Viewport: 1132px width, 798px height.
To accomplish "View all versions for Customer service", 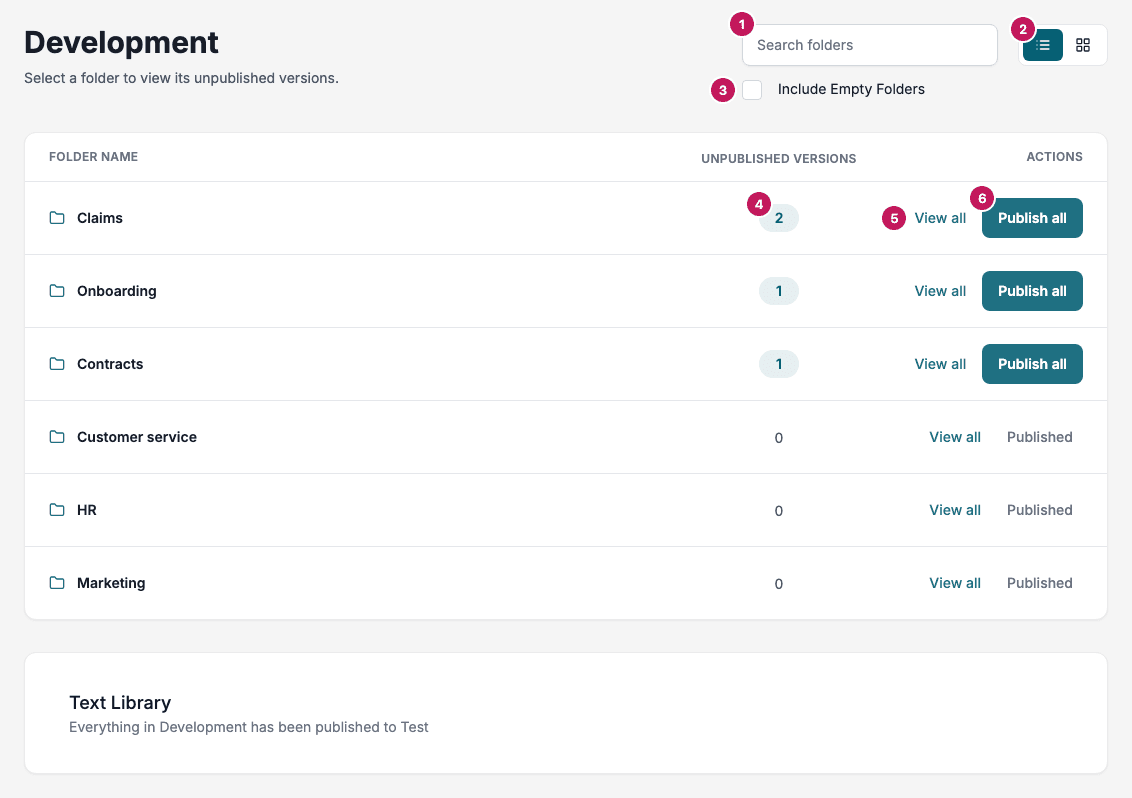I will [x=954, y=437].
